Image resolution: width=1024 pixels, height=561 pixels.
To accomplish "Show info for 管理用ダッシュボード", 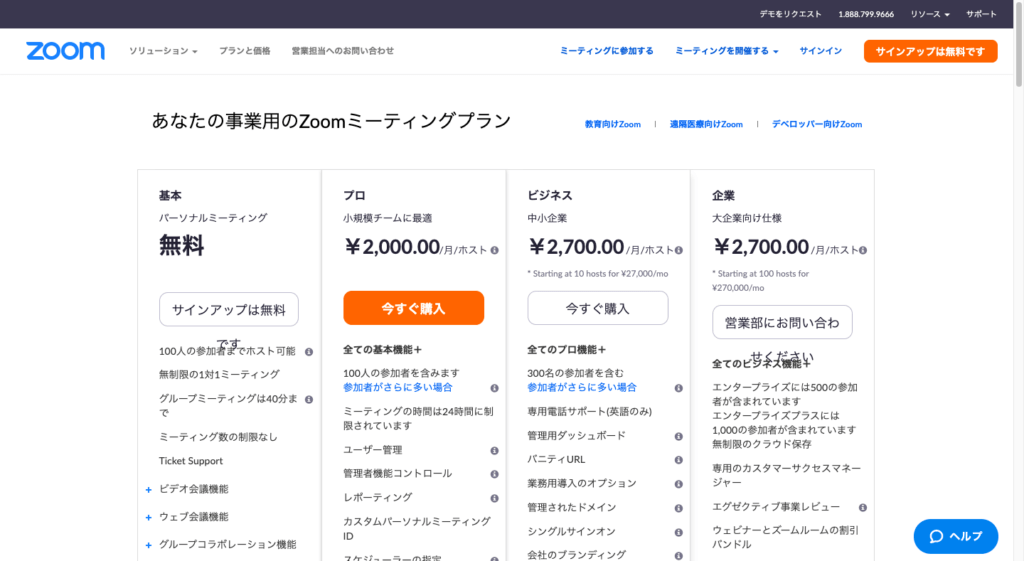I will 679,436.
